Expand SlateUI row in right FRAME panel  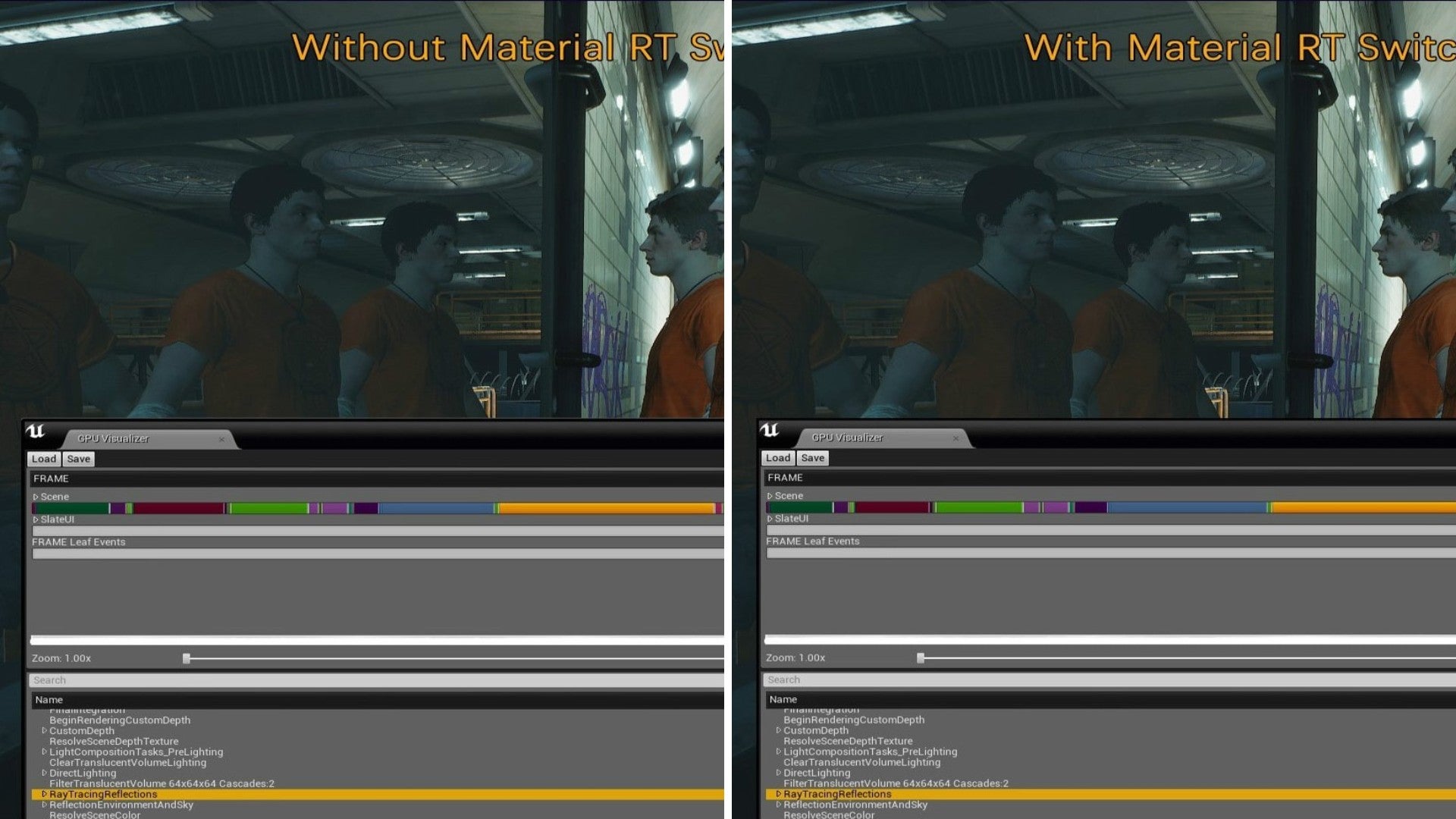pos(770,519)
